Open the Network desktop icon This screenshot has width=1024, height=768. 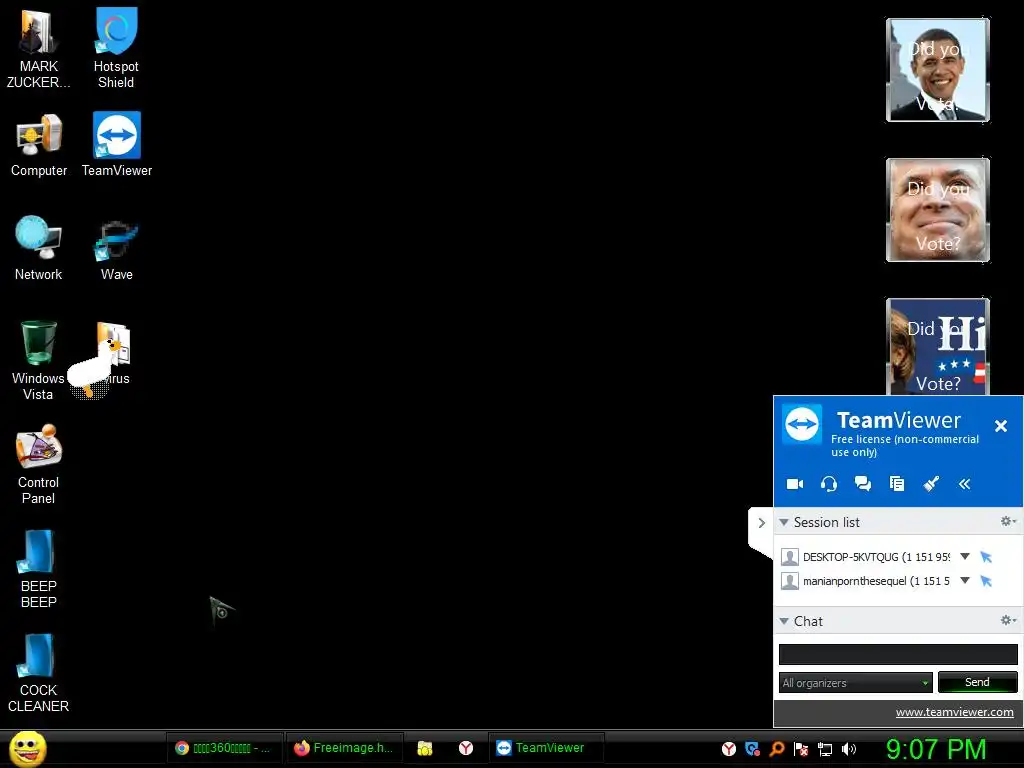pyautogui.click(x=39, y=248)
